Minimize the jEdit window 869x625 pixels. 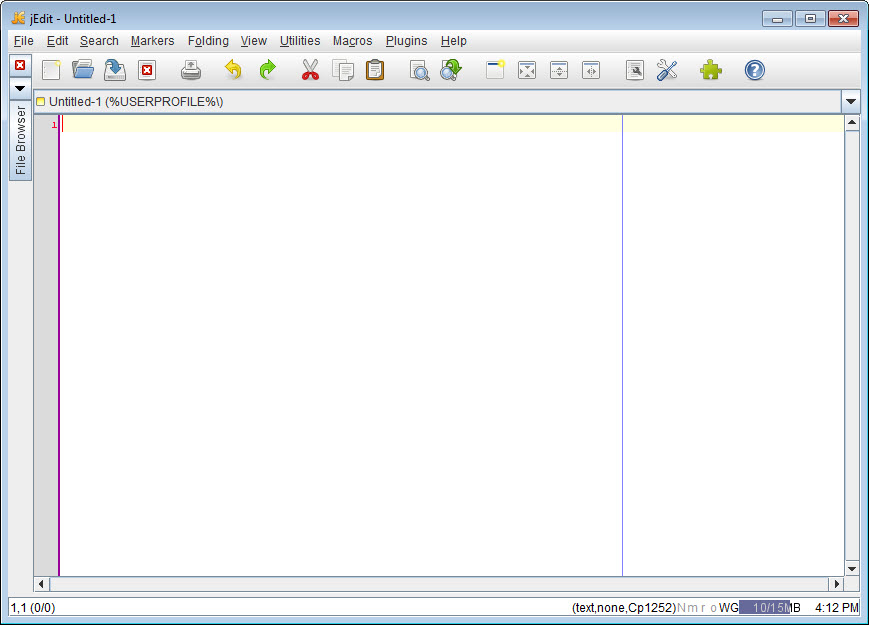[777, 19]
